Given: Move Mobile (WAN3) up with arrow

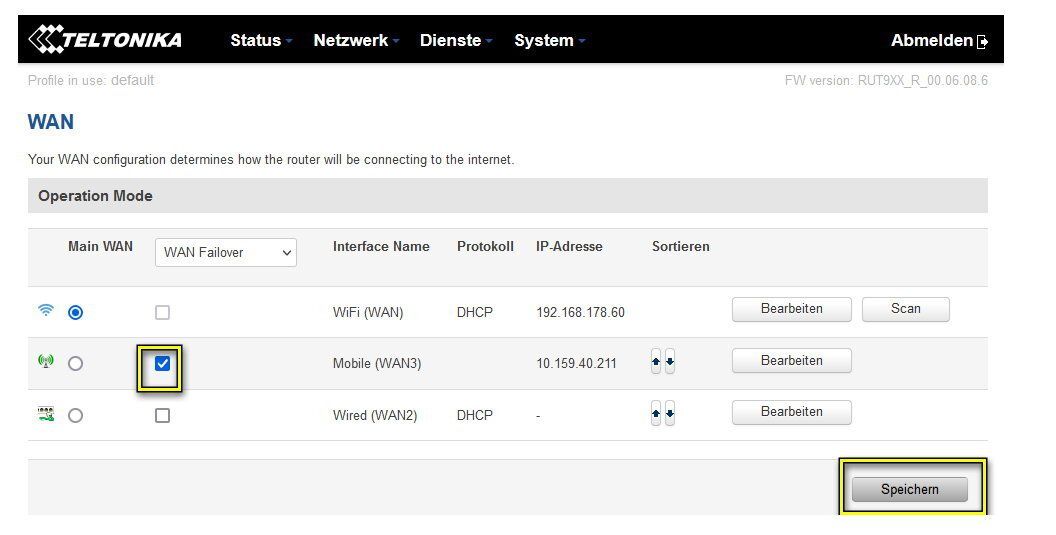Looking at the screenshot, I should click(x=656, y=363).
